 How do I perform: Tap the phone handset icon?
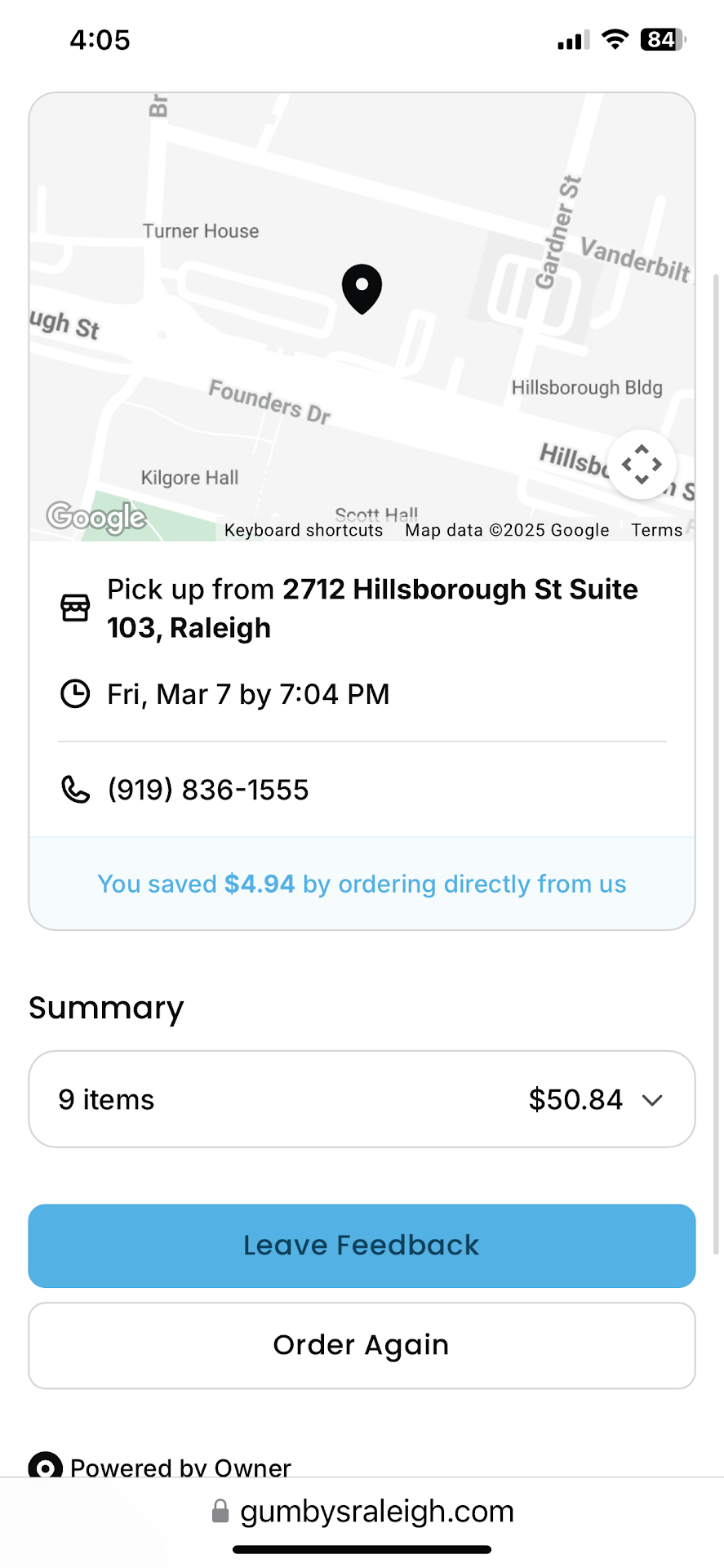click(x=75, y=790)
